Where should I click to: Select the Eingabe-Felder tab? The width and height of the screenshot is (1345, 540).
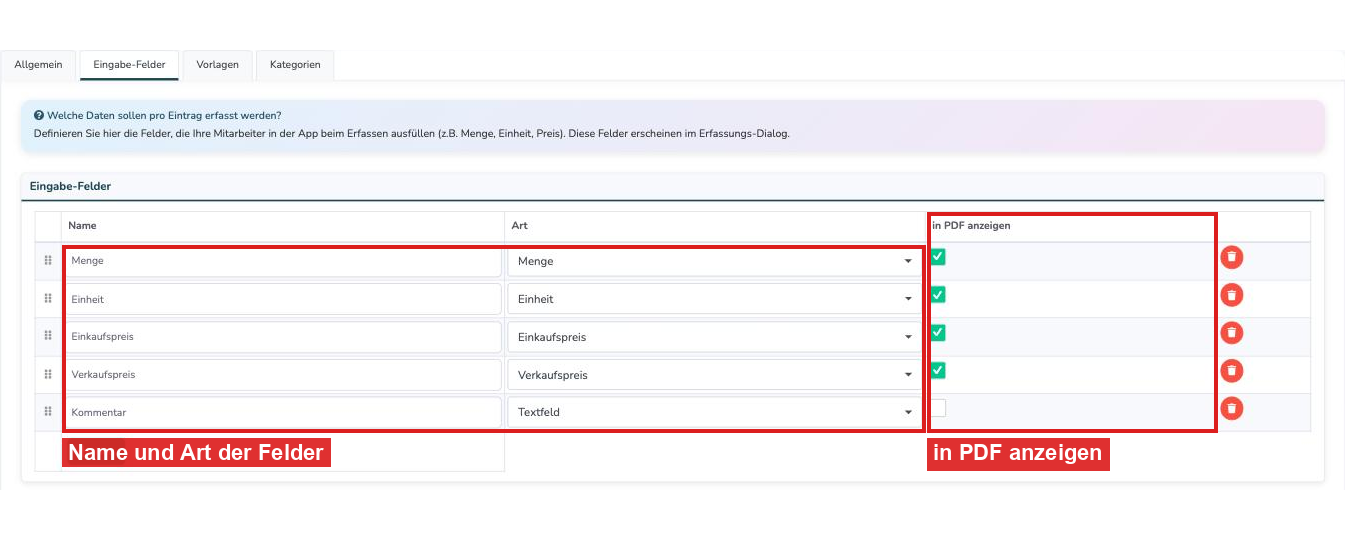(129, 65)
